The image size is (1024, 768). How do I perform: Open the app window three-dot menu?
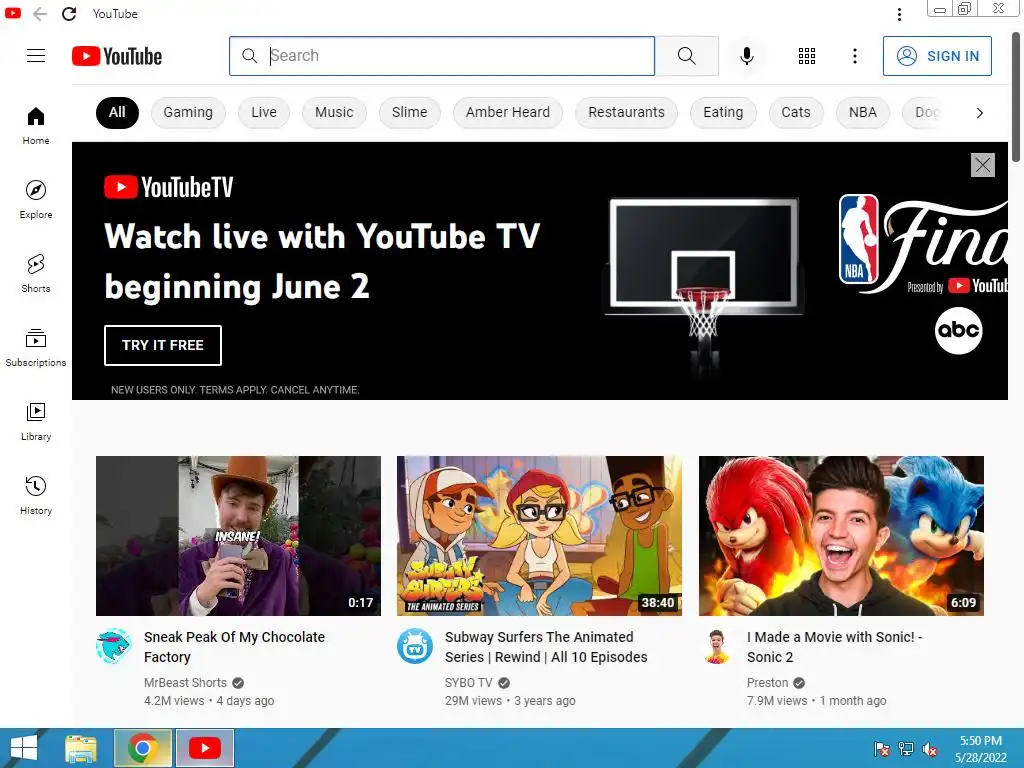pyautogui.click(x=899, y=14)
